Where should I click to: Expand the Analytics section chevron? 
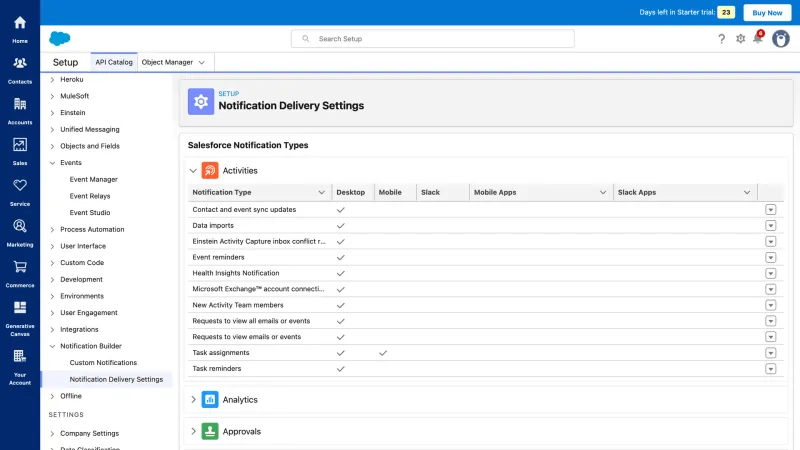coord(193,399)
